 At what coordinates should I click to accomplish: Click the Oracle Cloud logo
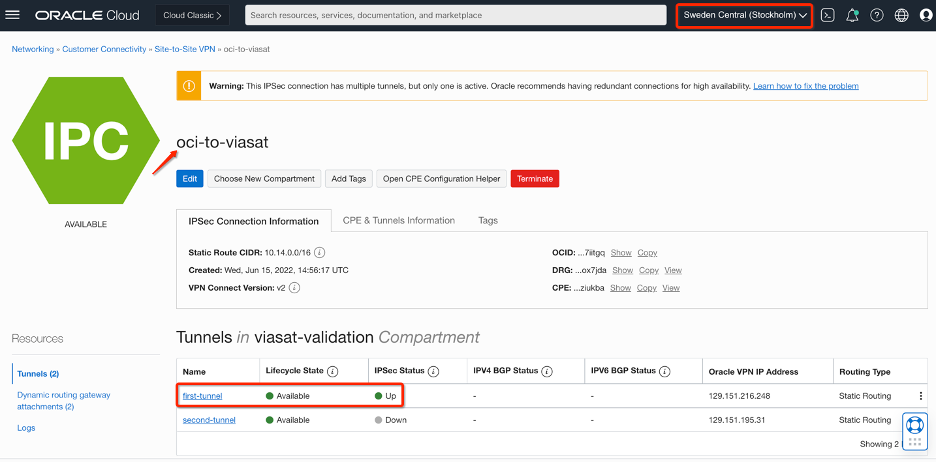[87, 16]
